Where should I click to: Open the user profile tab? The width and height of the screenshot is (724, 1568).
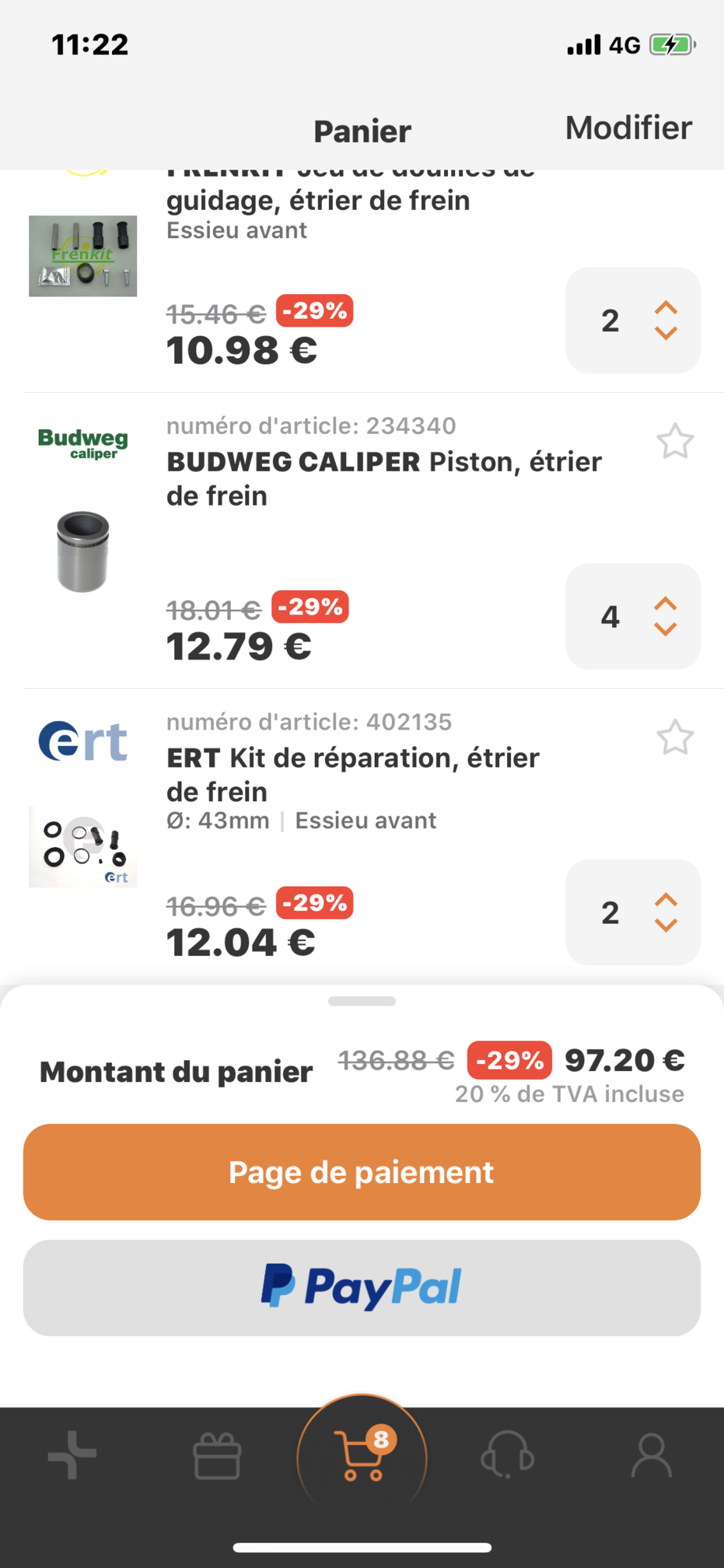[652, 1456]
